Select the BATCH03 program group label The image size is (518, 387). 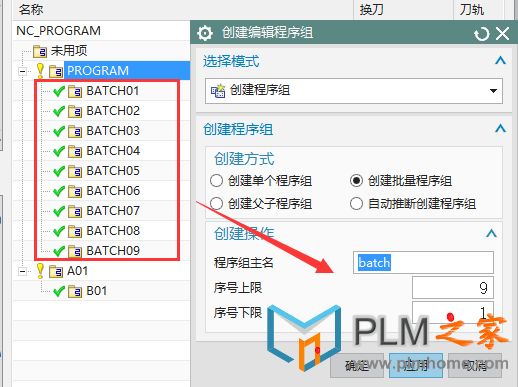tap(113, 131)
